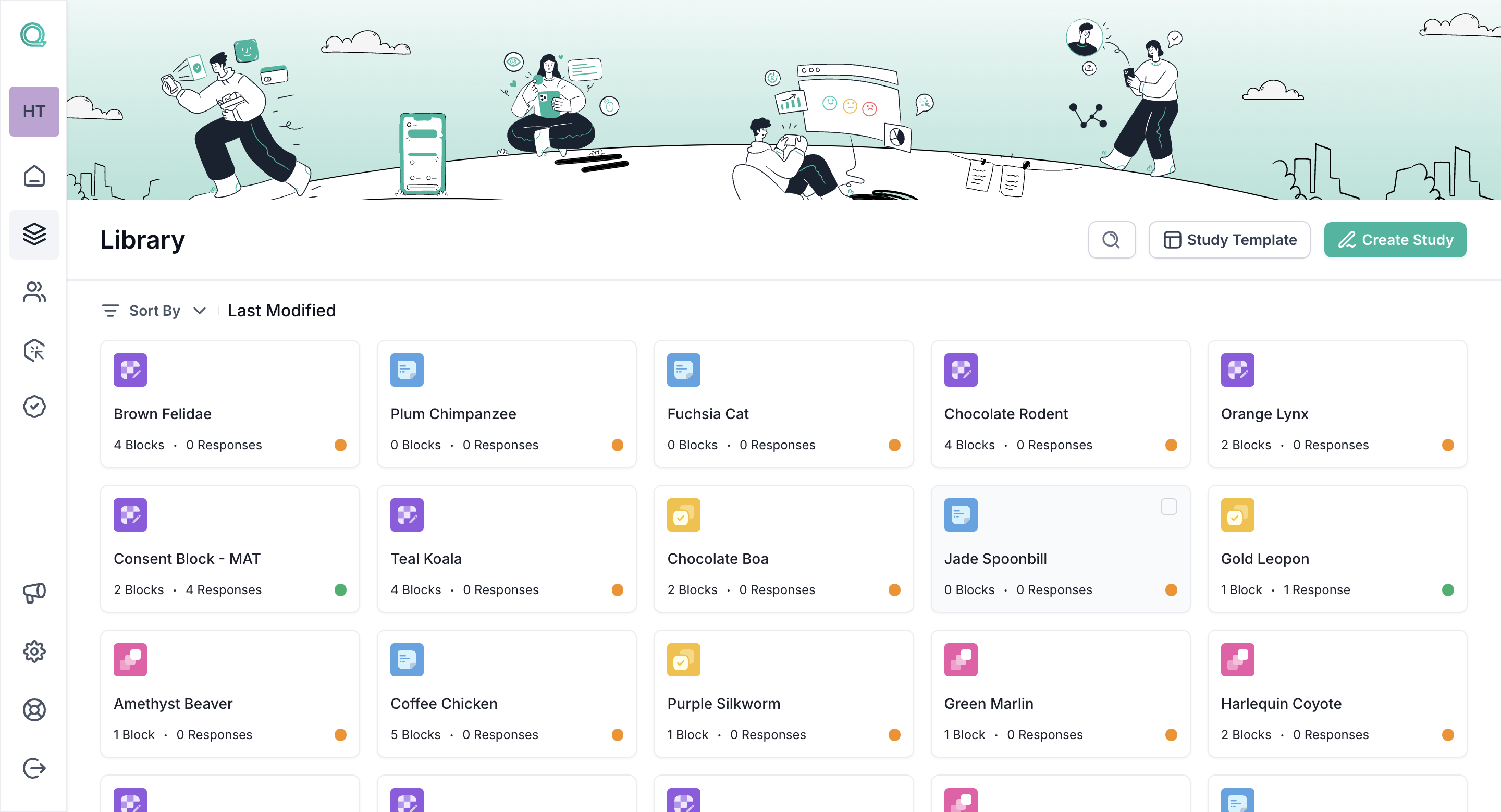
Task: Click the Last Modified sort label
Action: pyautogui.click(x=281, y=311)
